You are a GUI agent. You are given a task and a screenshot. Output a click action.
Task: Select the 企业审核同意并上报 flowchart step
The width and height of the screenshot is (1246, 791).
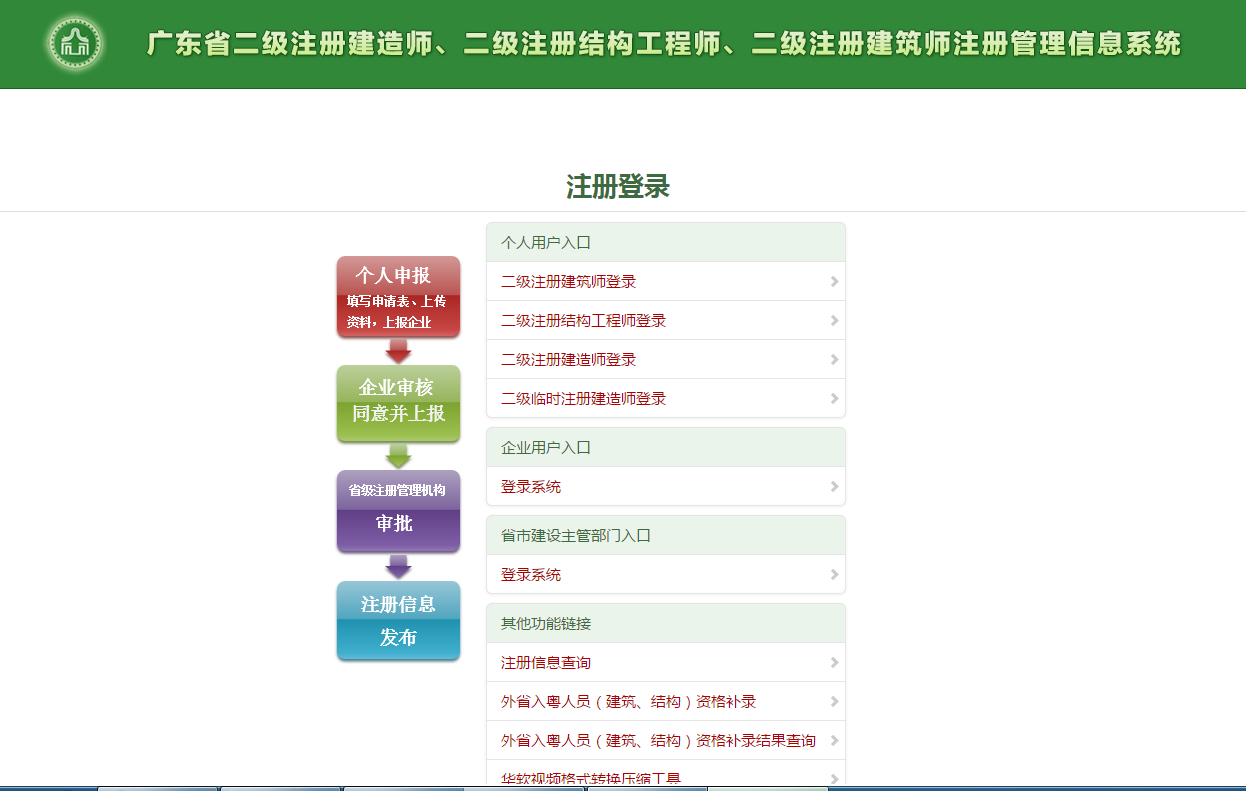(x=398, y=404)
